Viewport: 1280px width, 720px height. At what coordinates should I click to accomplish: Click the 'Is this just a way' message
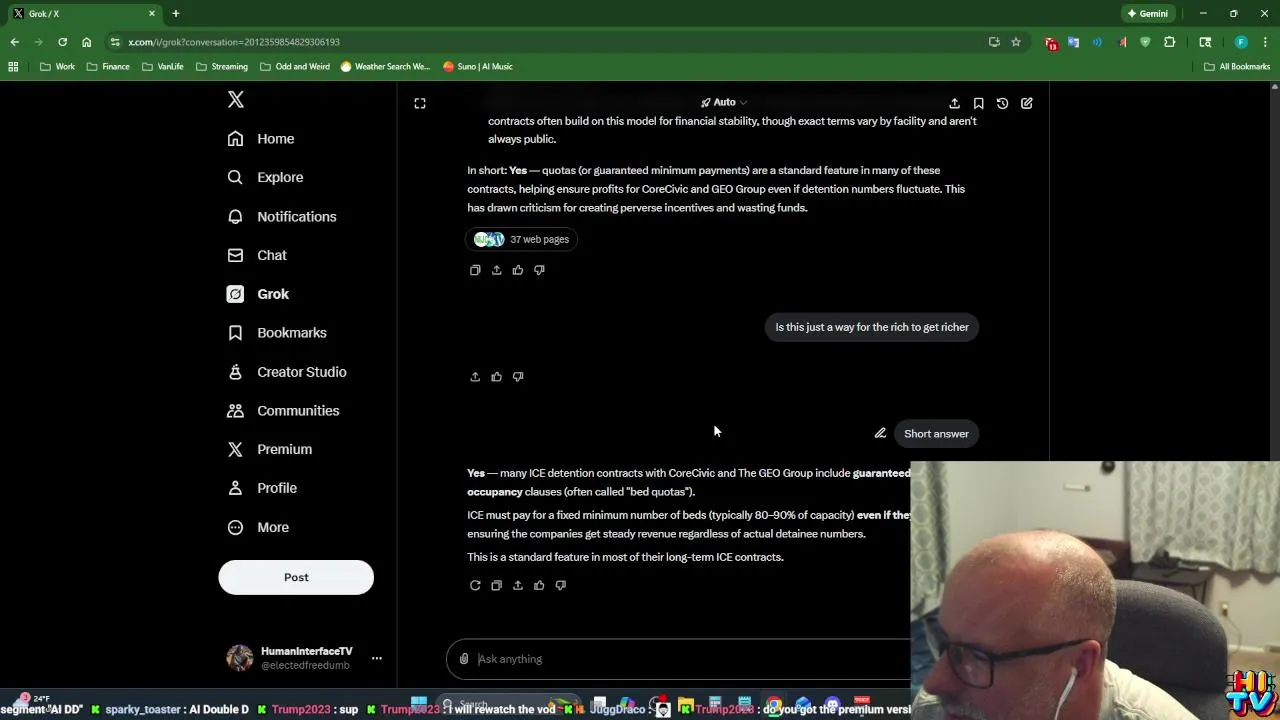tap(872, 327)
